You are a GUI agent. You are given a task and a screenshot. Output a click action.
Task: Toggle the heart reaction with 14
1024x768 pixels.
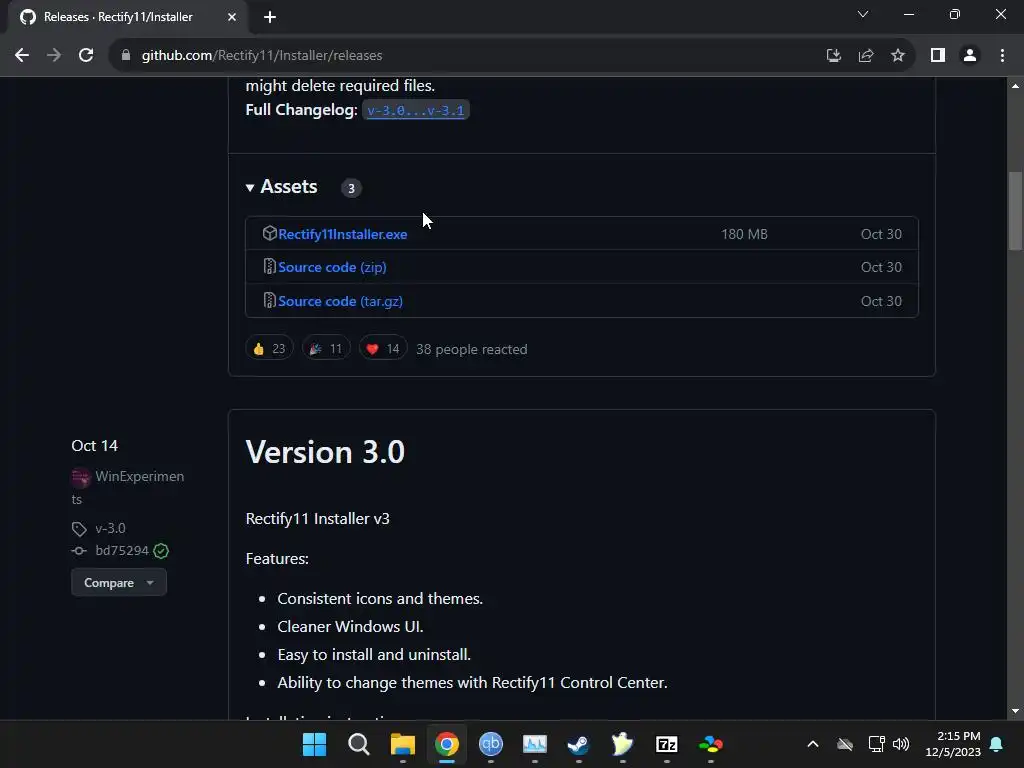tap(383, 348)
